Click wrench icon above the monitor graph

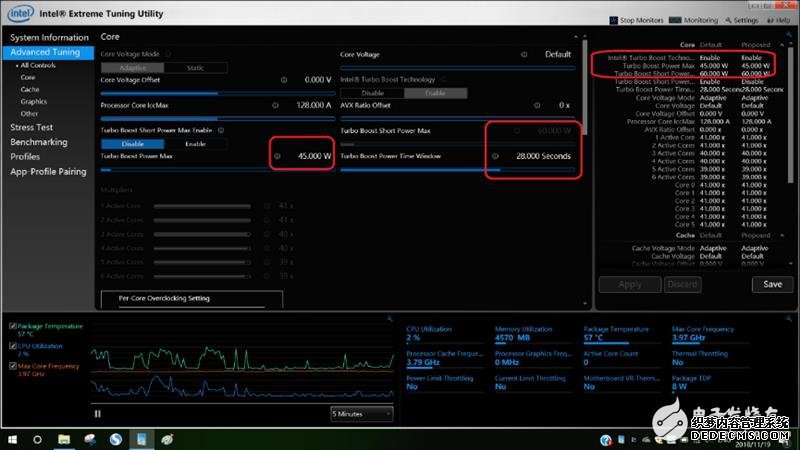pos(390,318)
